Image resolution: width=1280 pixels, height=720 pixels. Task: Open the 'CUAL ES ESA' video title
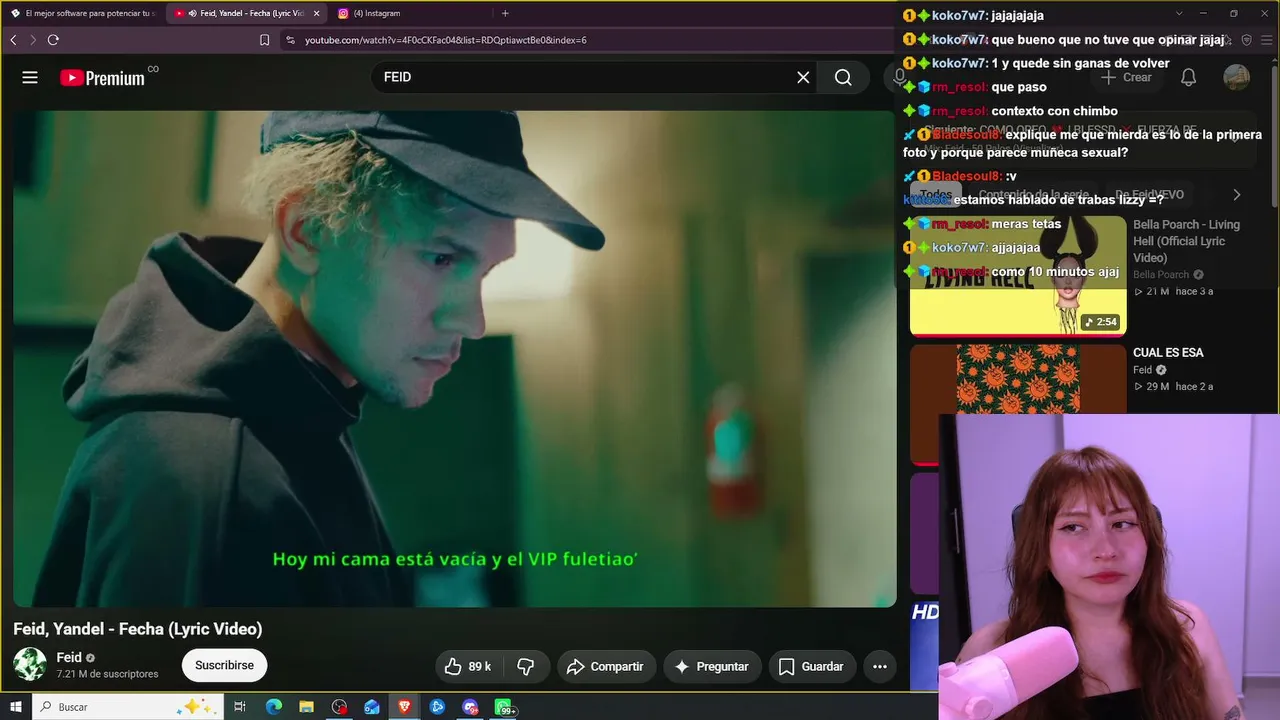1168,352
